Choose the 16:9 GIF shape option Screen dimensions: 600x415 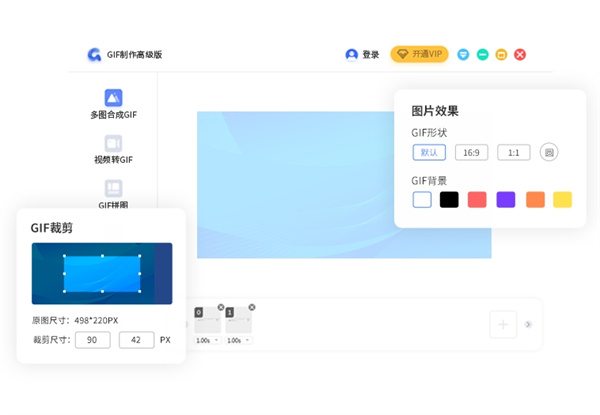[471, 153]
